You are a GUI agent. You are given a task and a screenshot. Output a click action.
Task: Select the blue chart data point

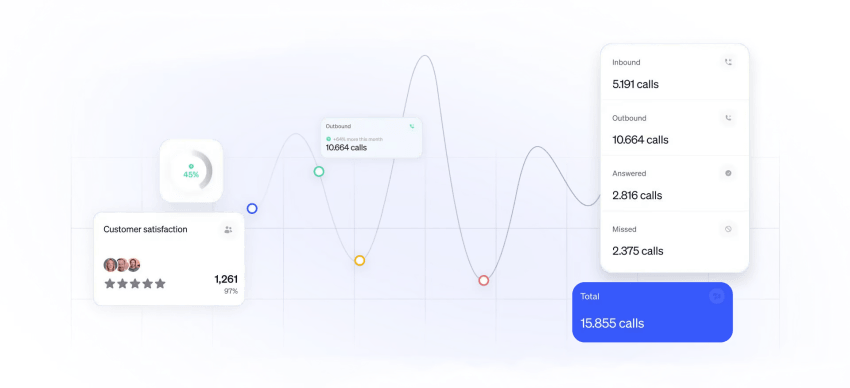click(x=252, y=209)
